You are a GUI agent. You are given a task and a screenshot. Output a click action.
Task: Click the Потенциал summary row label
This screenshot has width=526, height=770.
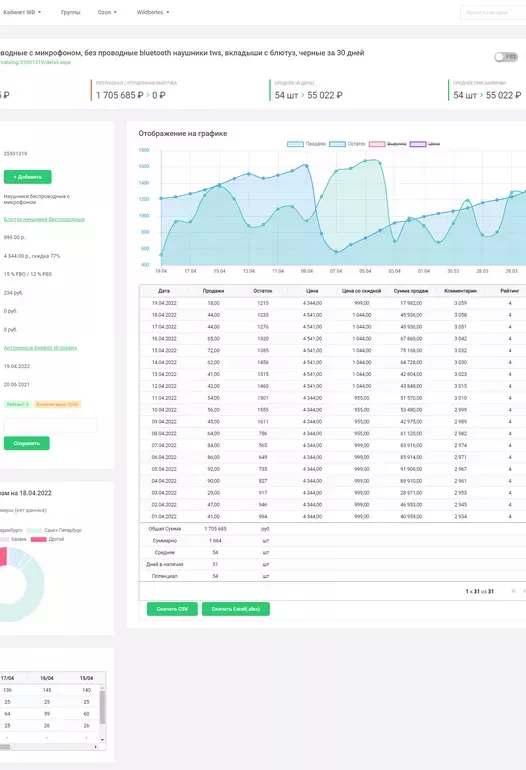point(165,576)
